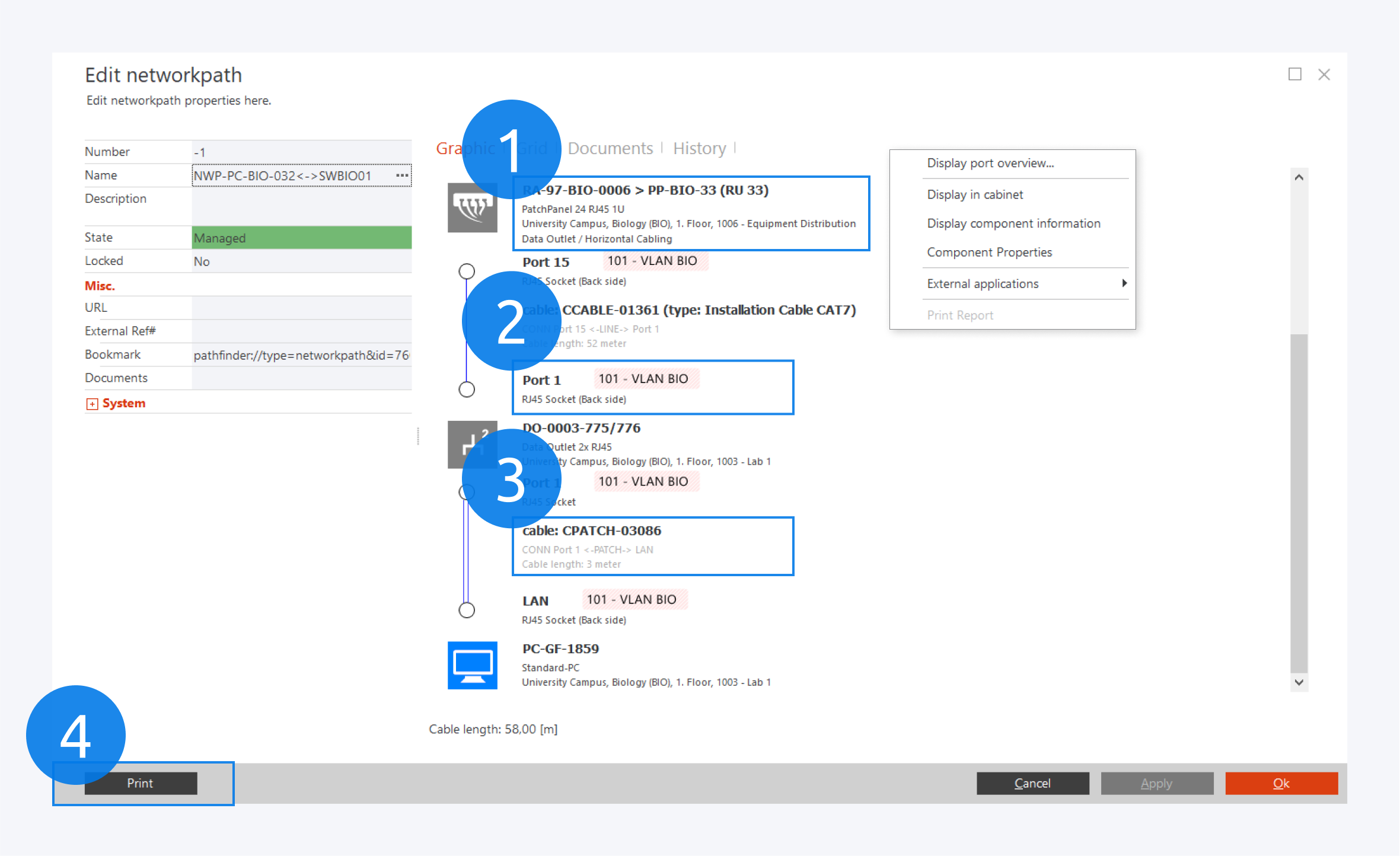Close the Edit networkpath dialog
Screen dimensions: 1400x856
pyautogui.click(x=1324, y=75)
